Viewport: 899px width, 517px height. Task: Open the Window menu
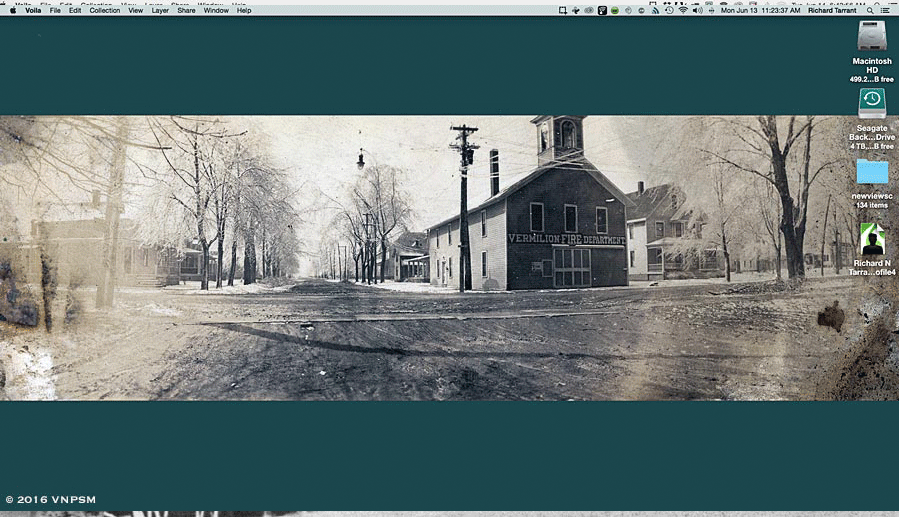tap(216, 10)
